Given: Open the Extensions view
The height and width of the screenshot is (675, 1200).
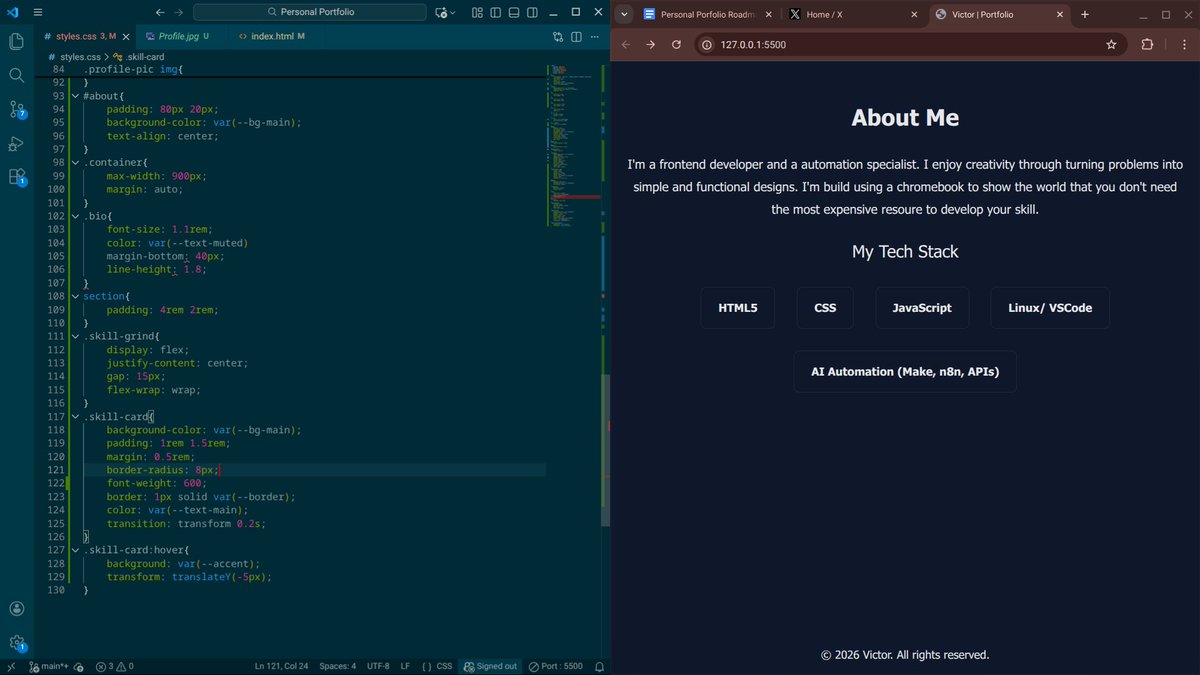Looking at the screenshot, I should point(16,177).
